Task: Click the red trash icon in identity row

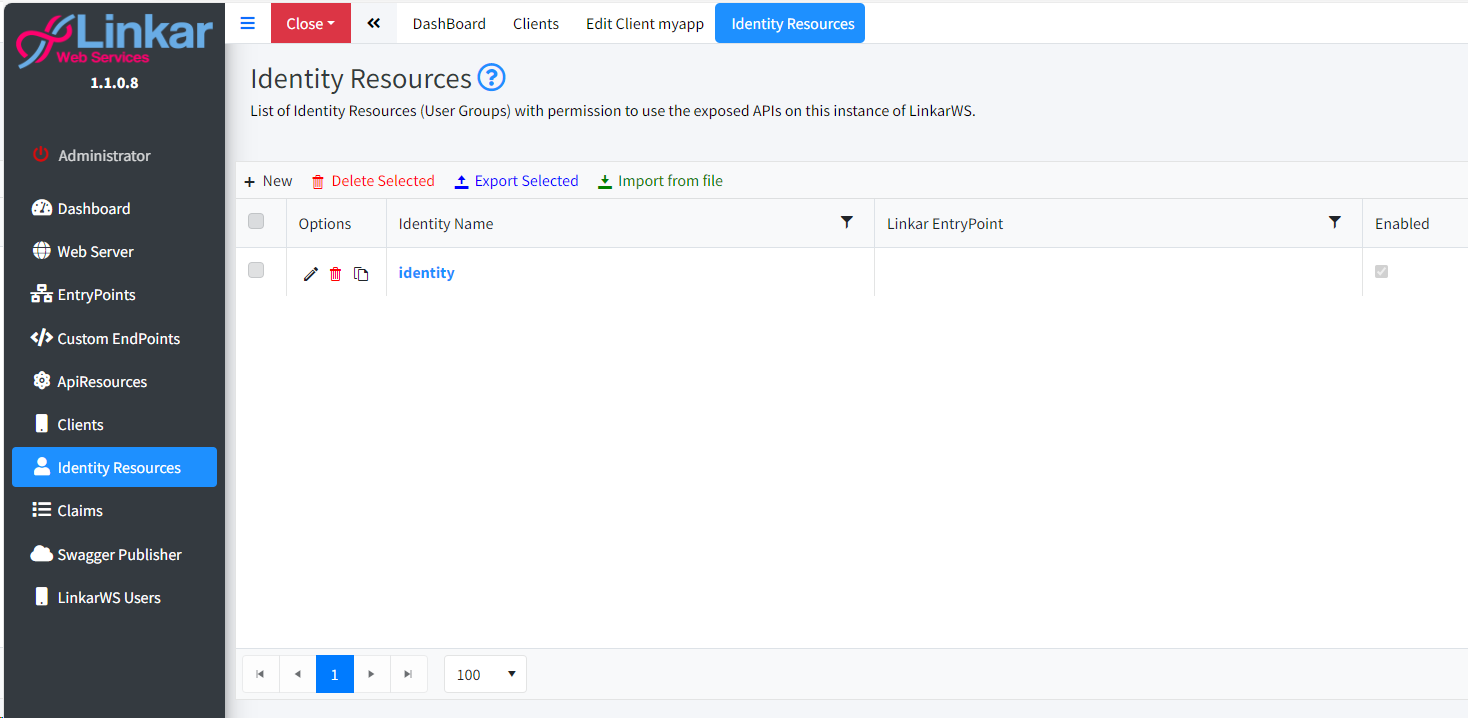Action: 336,274
